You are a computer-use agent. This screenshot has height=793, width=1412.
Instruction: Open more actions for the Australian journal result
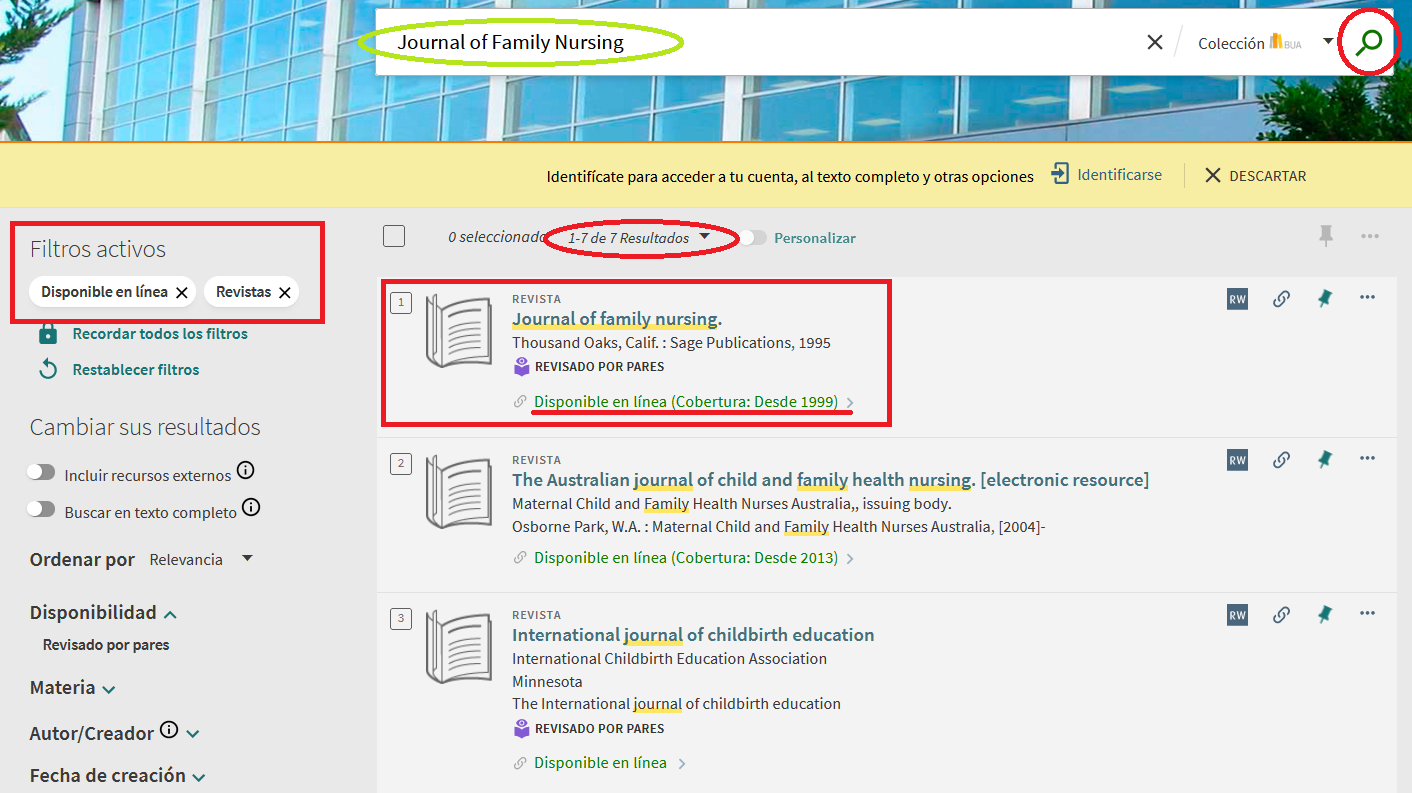[1367, 459]
